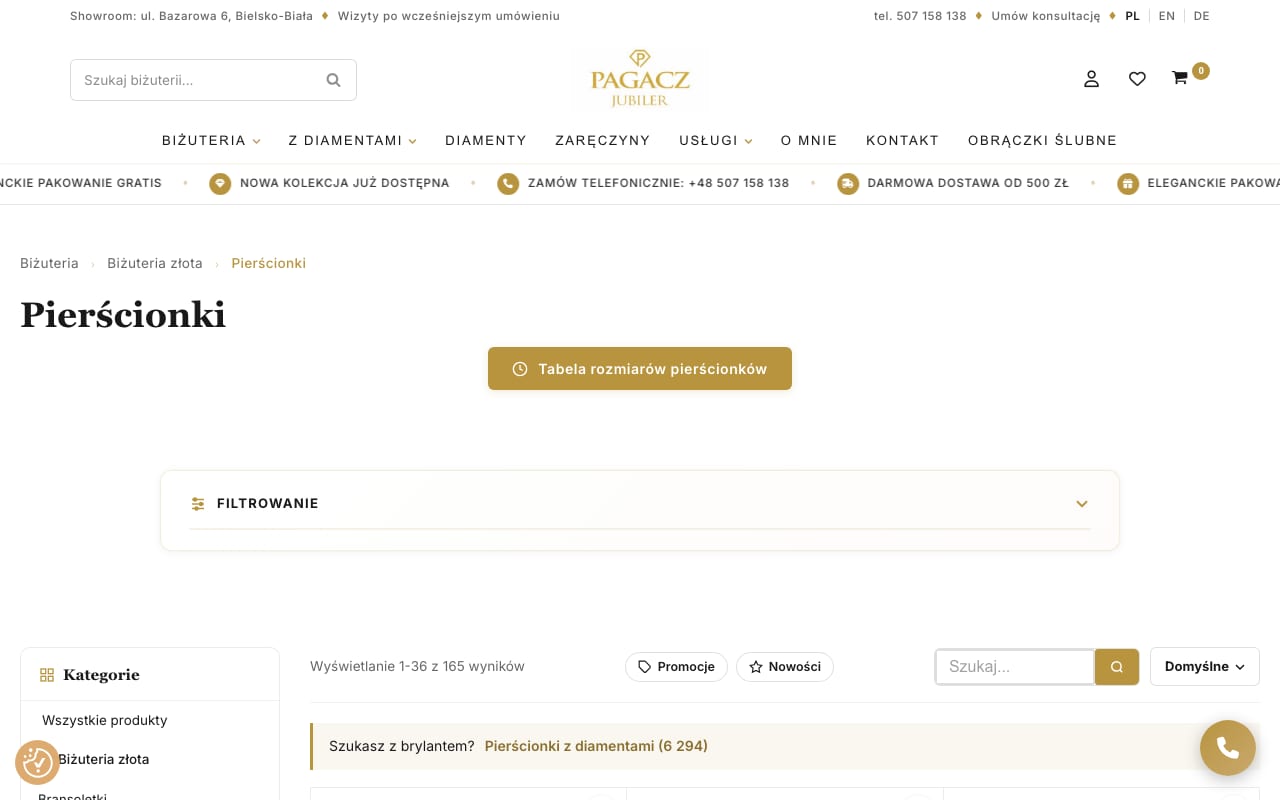This screenshot has height=800, width=1280.
Task: Focus the Szukaj... product search field
Action: point(1015,667)
